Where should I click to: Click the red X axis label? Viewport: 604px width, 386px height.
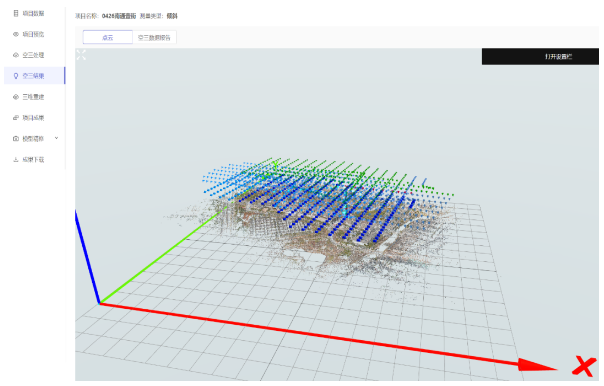pos(584,366)
